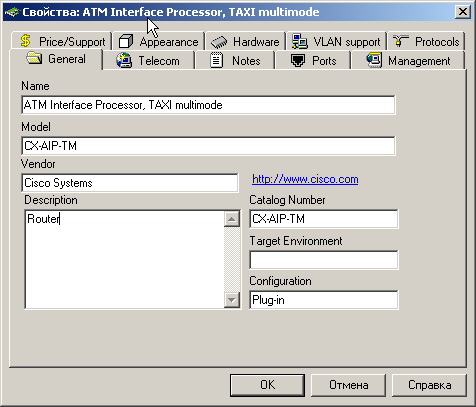Confirm with the OK button
The image size is (476, 407).
pyautogui.click(x=267, y=385)
